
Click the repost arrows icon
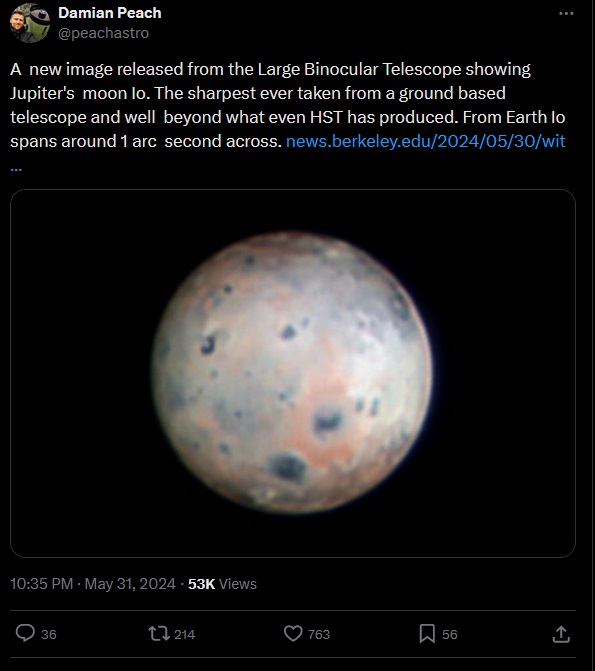(159, 633)
